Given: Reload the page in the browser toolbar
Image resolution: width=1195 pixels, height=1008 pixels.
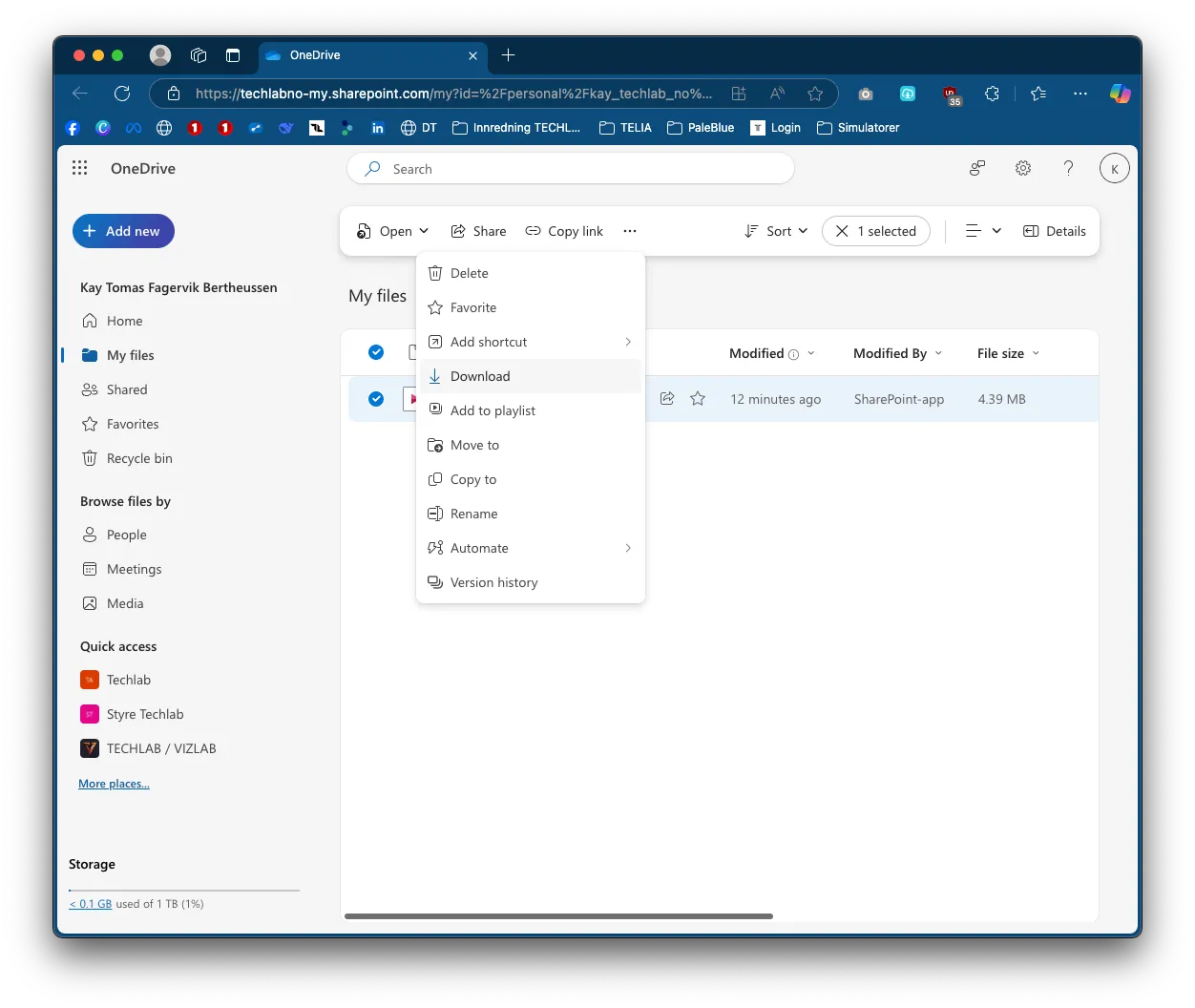Looking at the screenshot, I should [x=122, y=94].
